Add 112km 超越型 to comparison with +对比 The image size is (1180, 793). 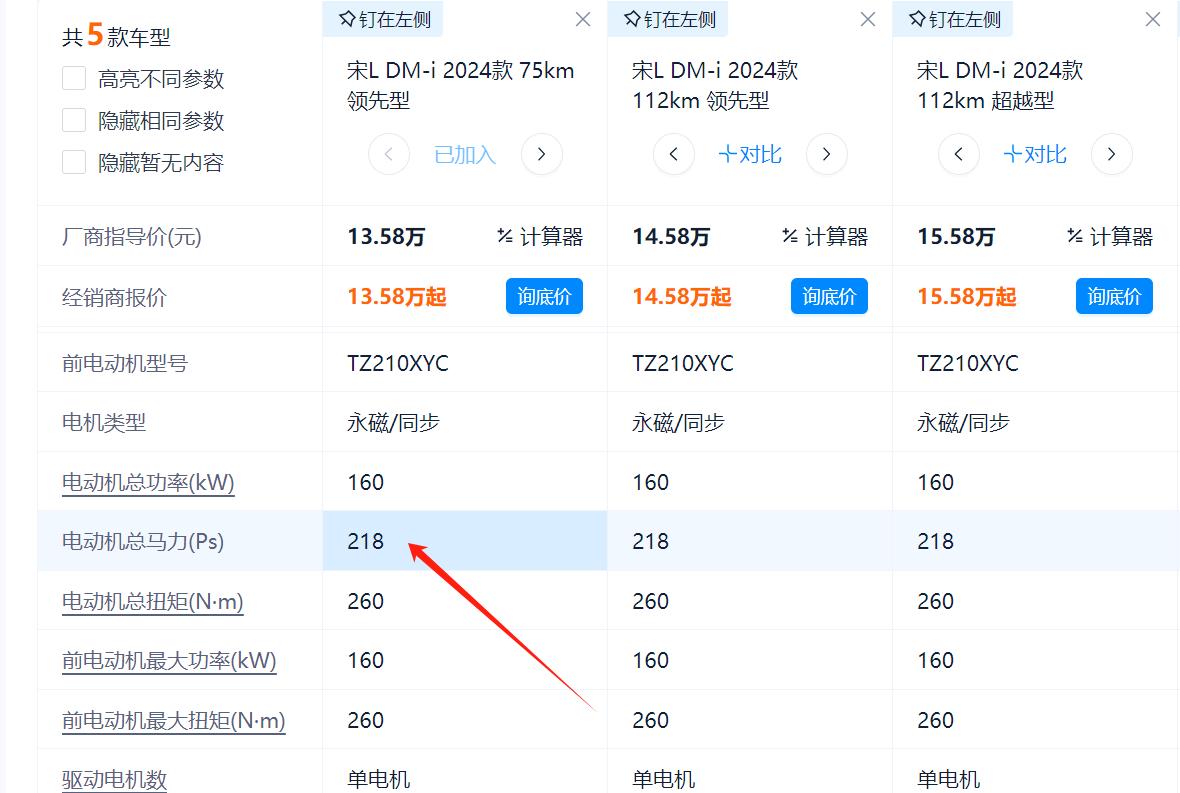pyautogui.click(x=1036, y=155)
